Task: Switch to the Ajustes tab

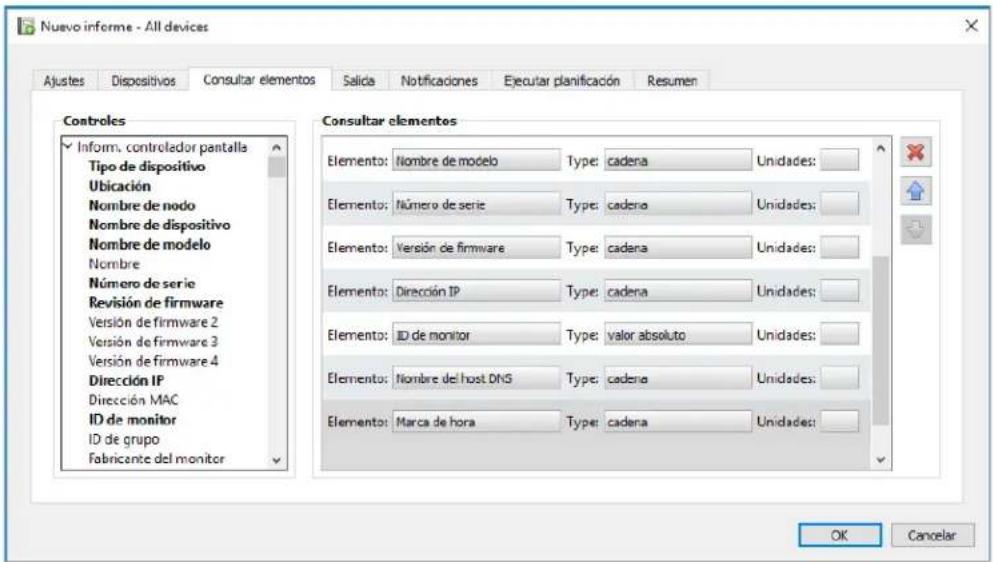Action: point(64,81)
